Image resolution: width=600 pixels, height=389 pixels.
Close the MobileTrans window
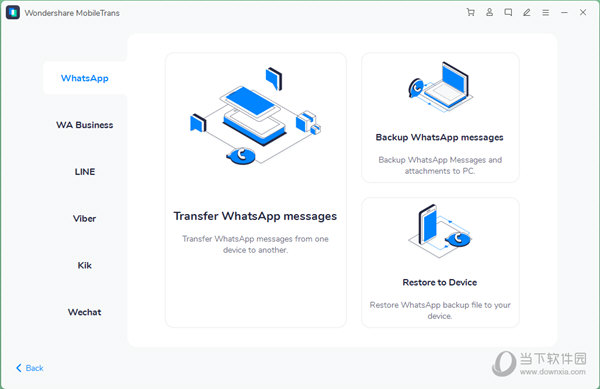[583, 13]
